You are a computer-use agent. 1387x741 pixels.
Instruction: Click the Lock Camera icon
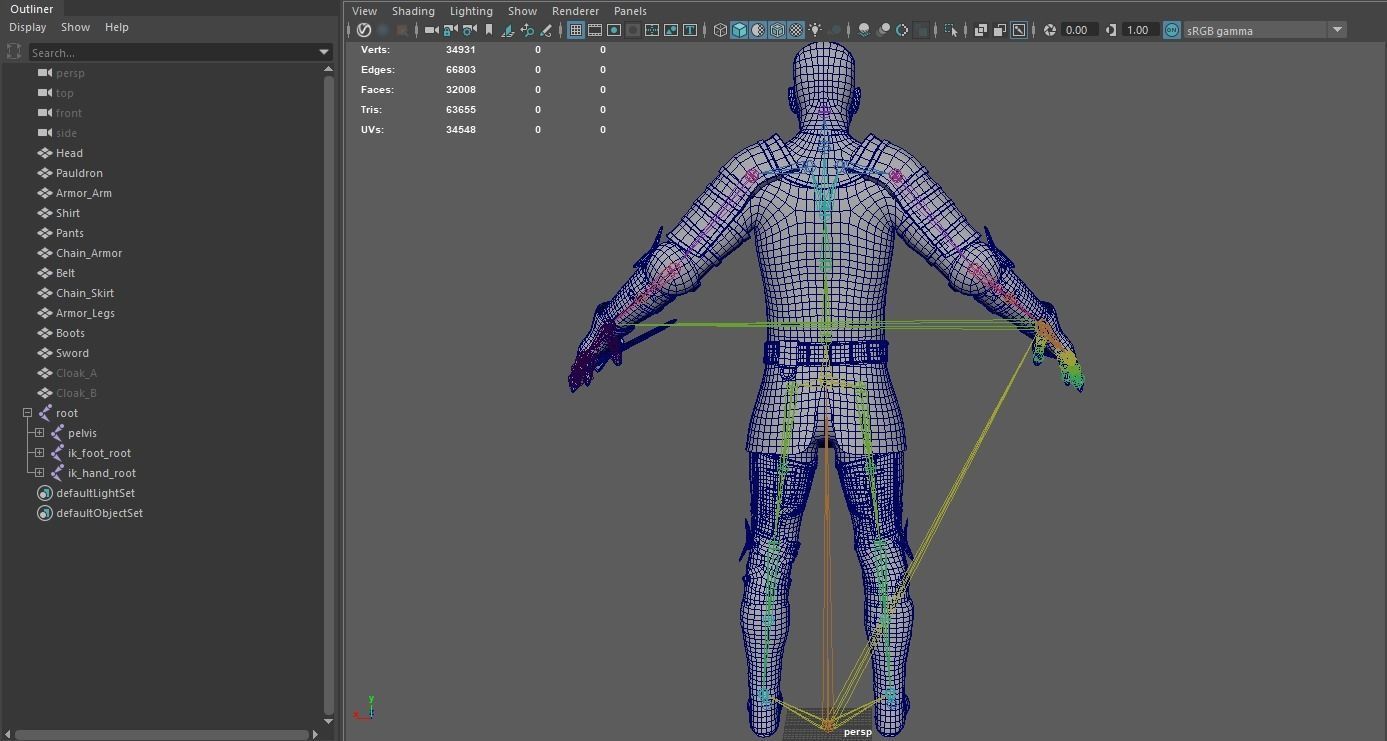(450, 30)
